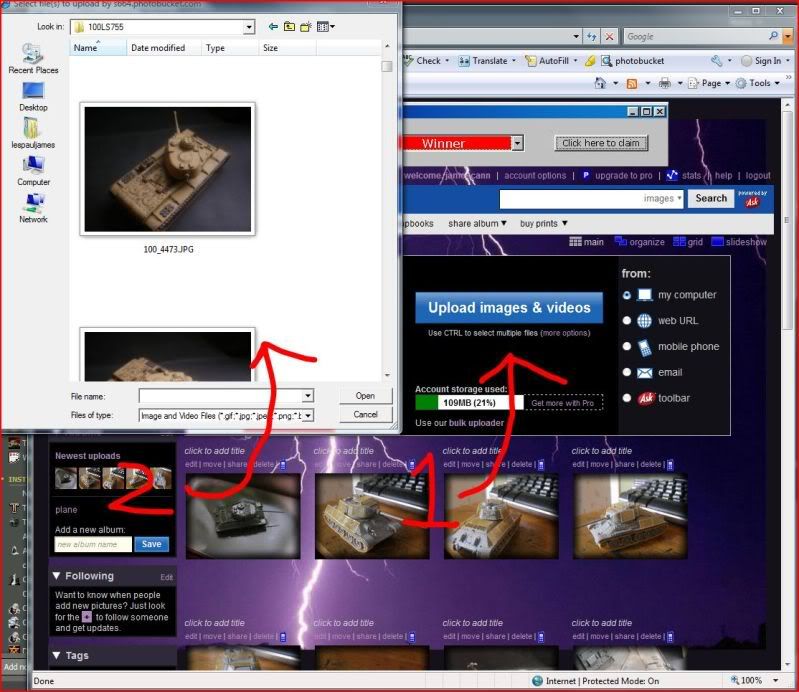Open the images search type dropdown
The height and width of the screenshot is (692, 799).
(x=662, y=198)
